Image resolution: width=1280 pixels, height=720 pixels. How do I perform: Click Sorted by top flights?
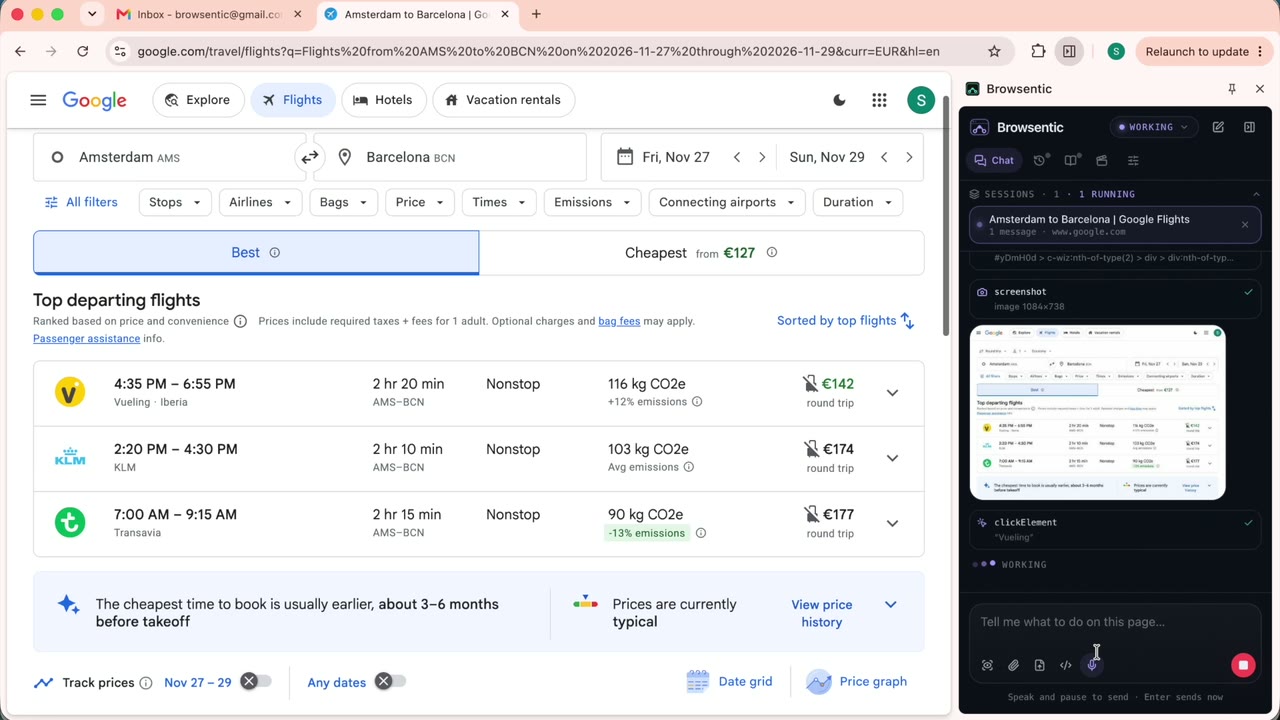tap(846, 321)
